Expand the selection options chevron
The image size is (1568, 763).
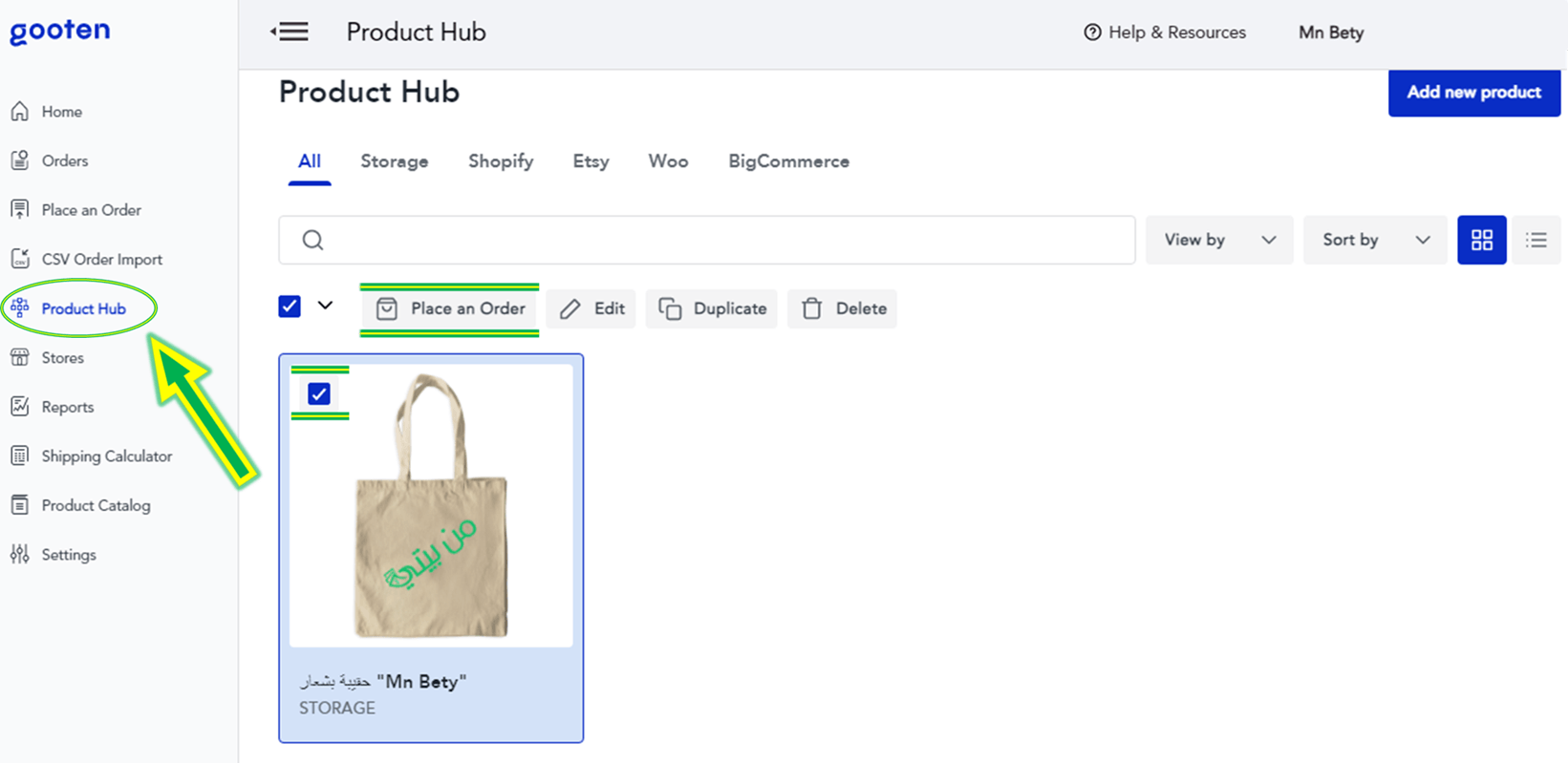326,307
